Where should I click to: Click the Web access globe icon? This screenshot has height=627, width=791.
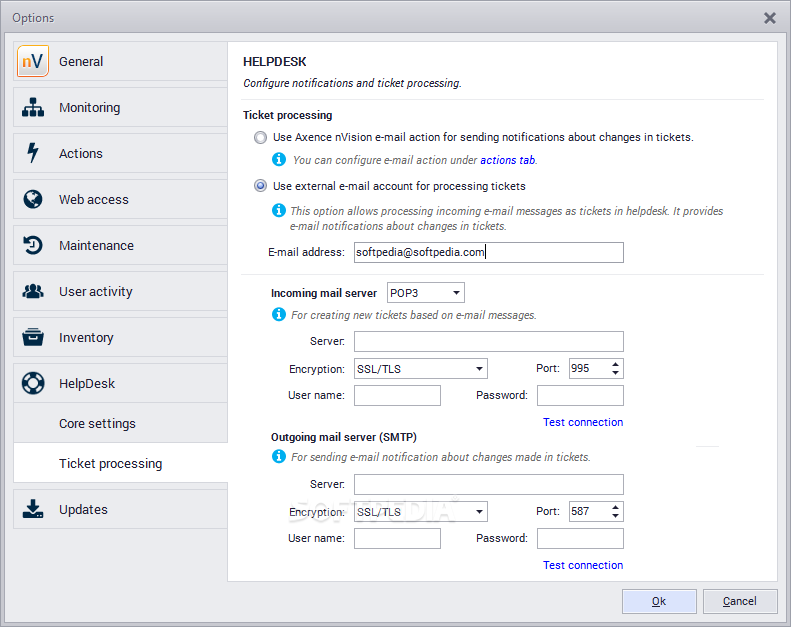pyautogui.click(x=33, y=199)
